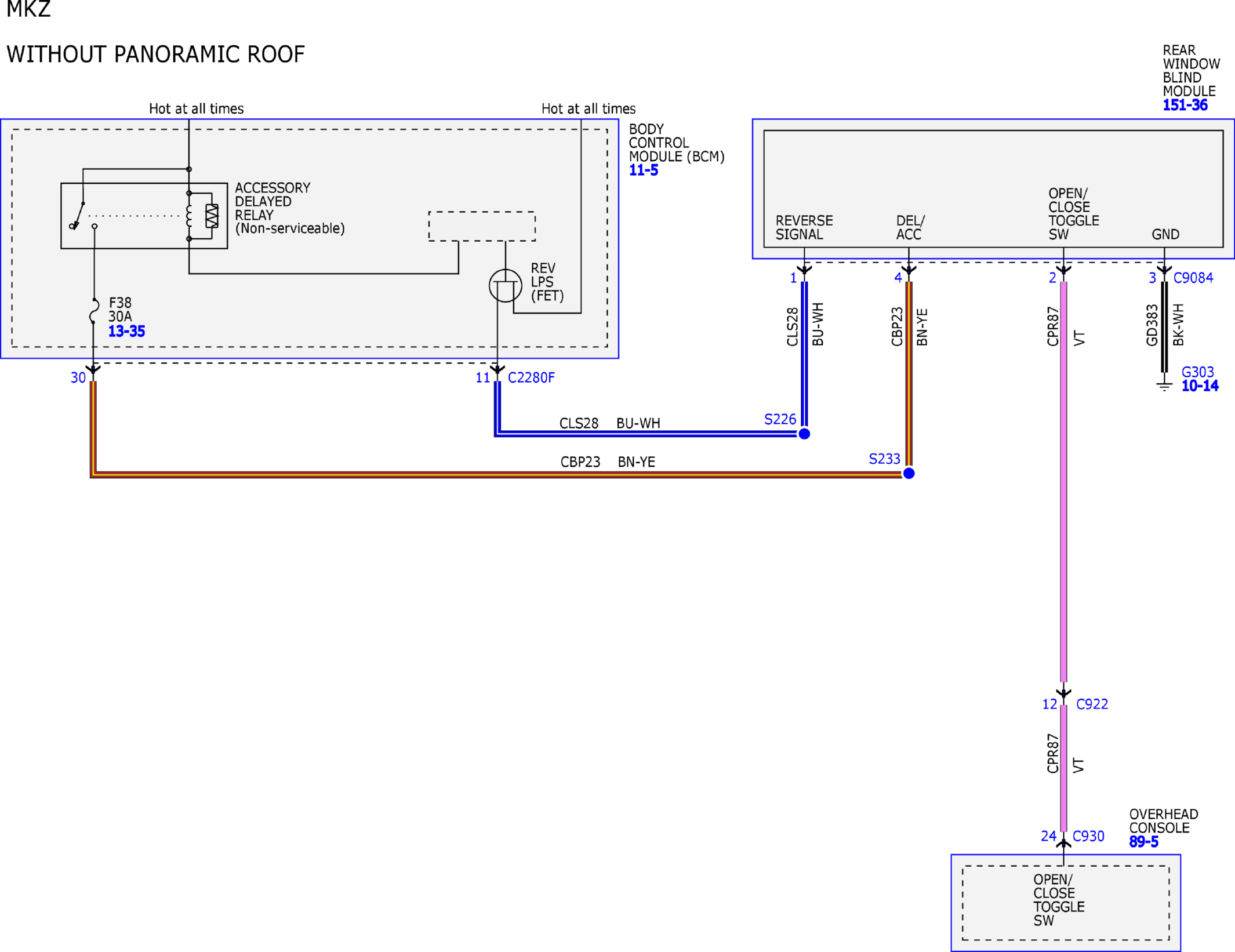Click the CBP23 label on the horizontal wire

(x=580, y=463)
